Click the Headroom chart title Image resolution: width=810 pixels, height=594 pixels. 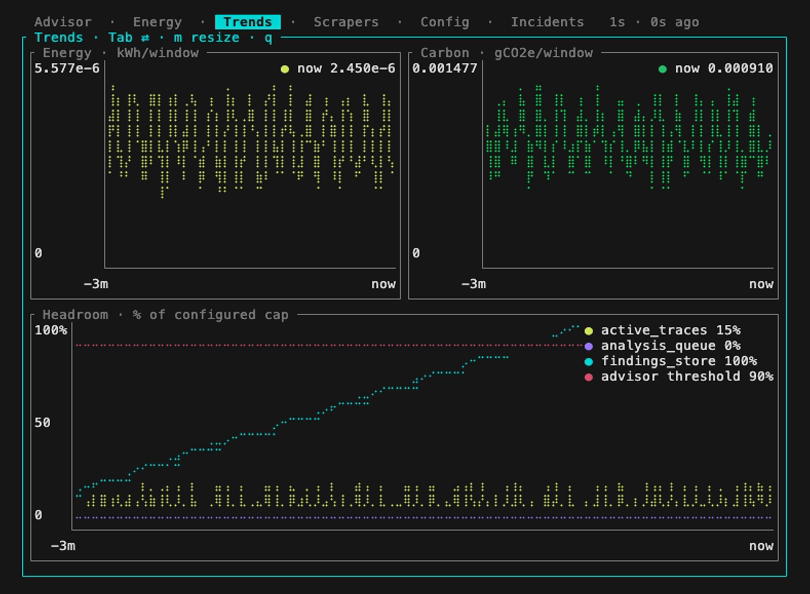[x=165, y=315]
